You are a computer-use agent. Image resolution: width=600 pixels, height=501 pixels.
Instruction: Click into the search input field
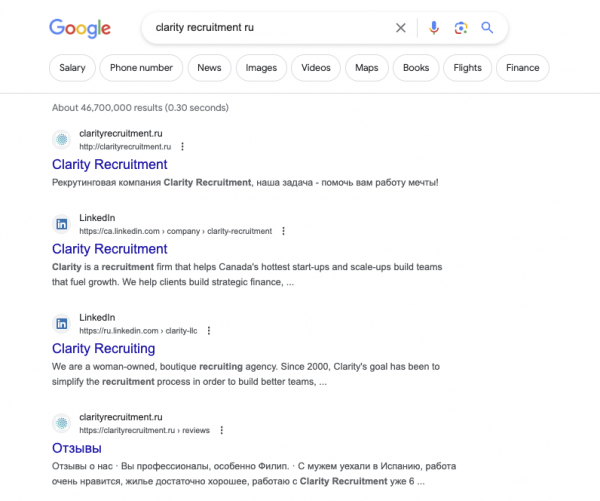pos(260,28)
